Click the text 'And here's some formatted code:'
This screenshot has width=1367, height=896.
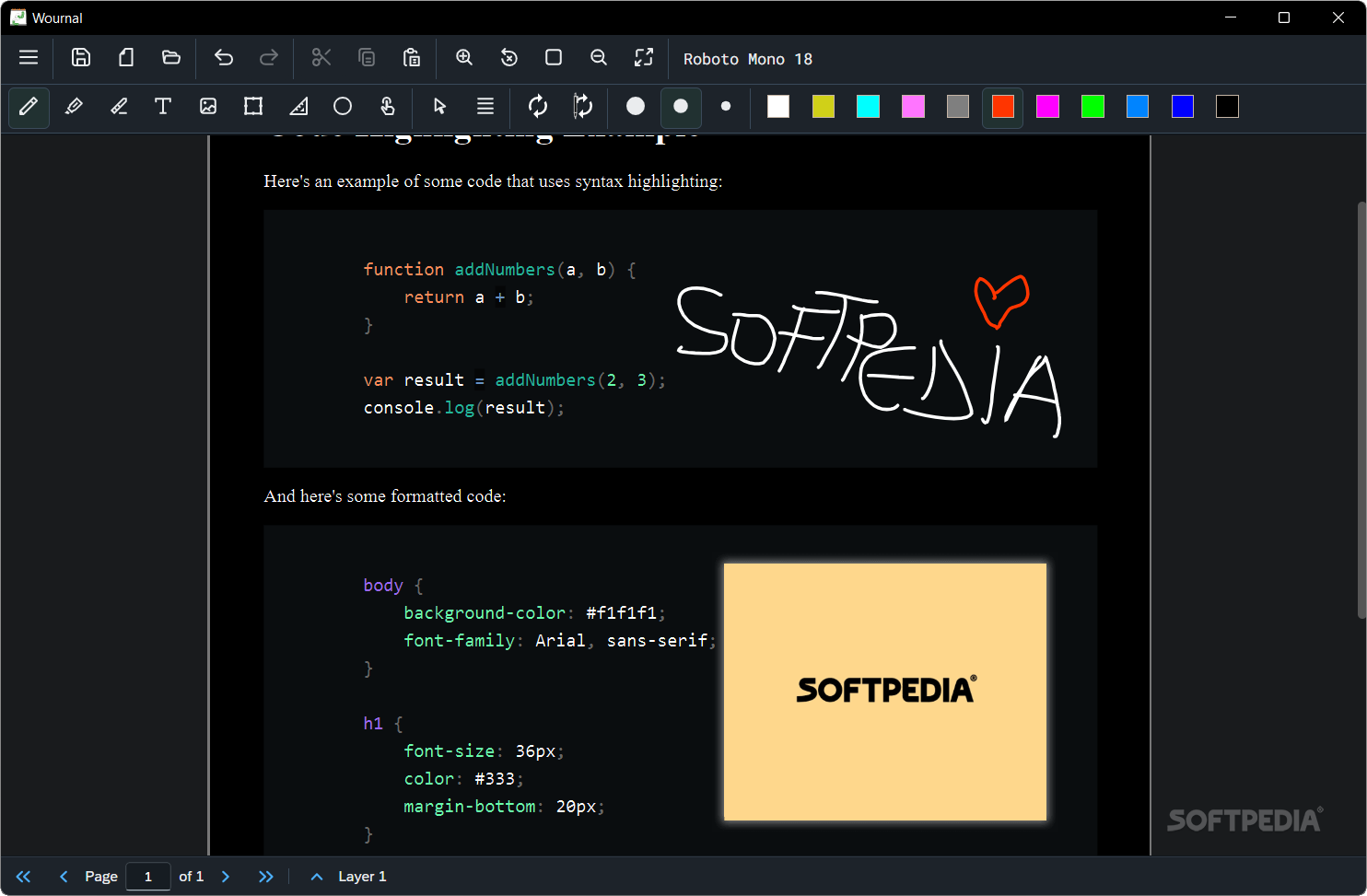[385, 496]
